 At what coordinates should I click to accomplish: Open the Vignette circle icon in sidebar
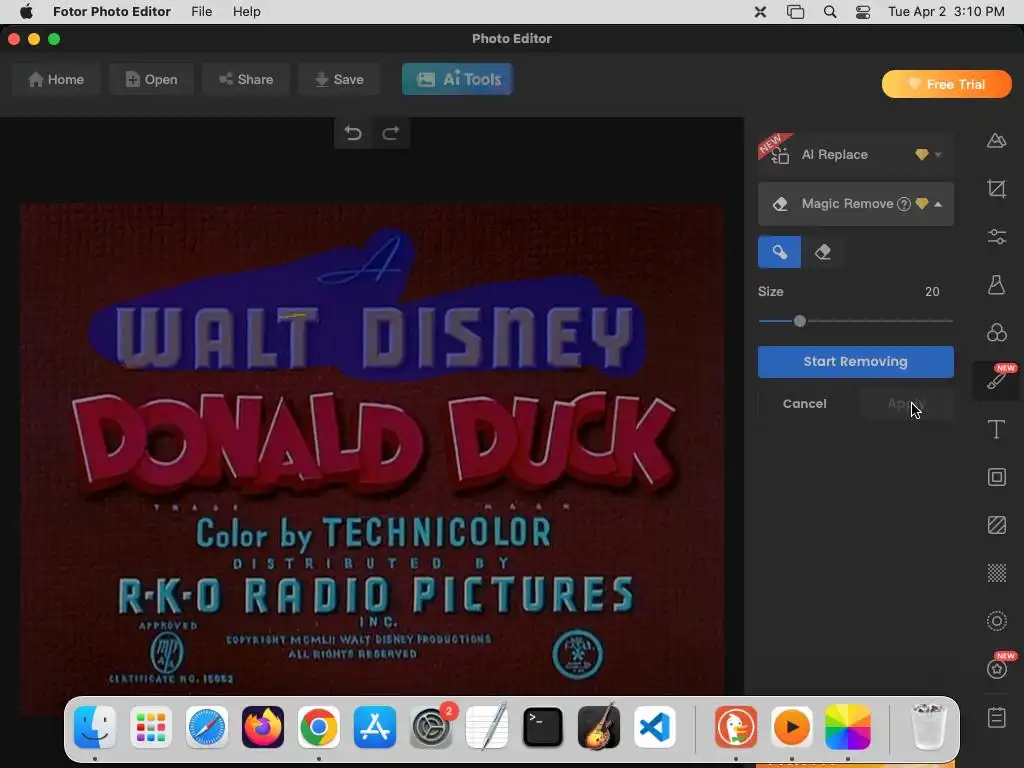996,621
